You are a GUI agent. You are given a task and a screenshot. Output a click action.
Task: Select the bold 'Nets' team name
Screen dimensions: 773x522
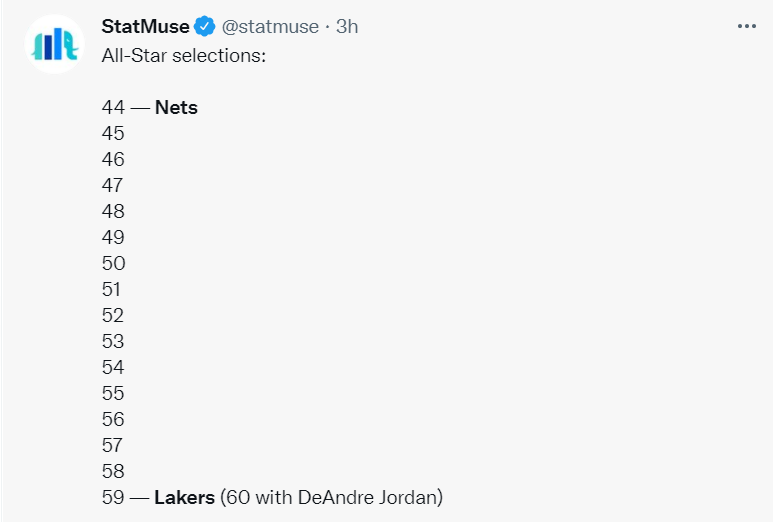pyautogui.click(x=176, y=107)
